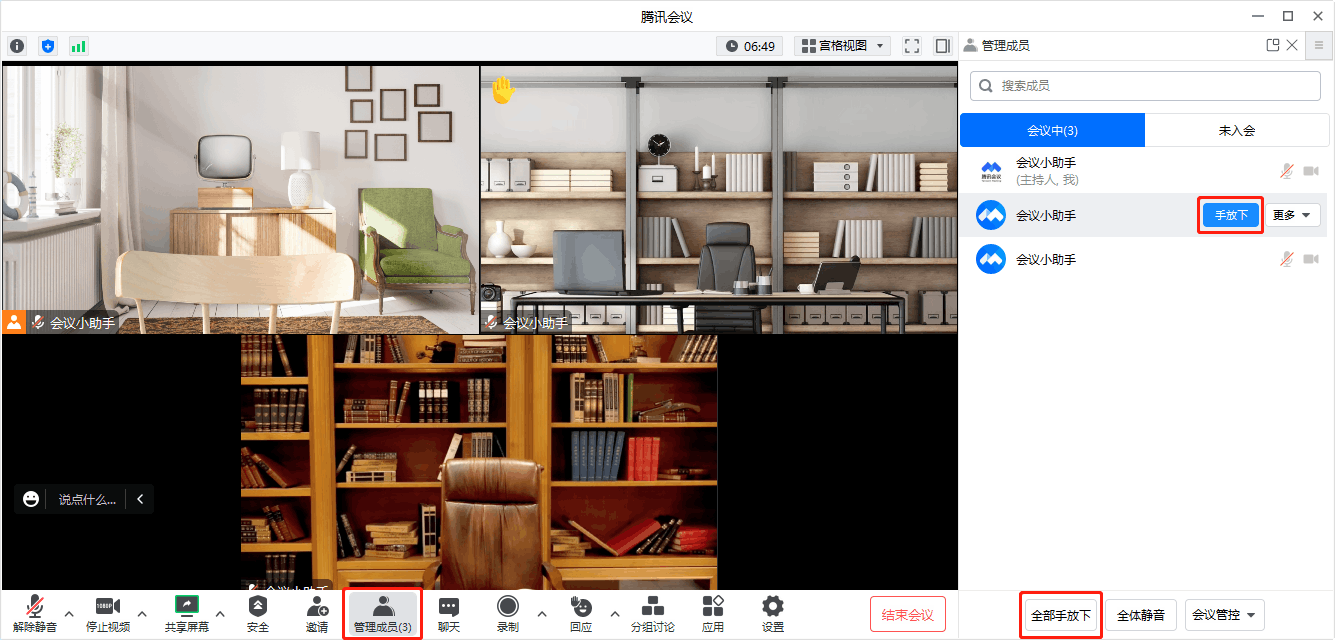Image resolution: width=1335 pixels, height=640 pixels.
Task: Unmute microphone with 解除静音
Action: tap(35, 614)
